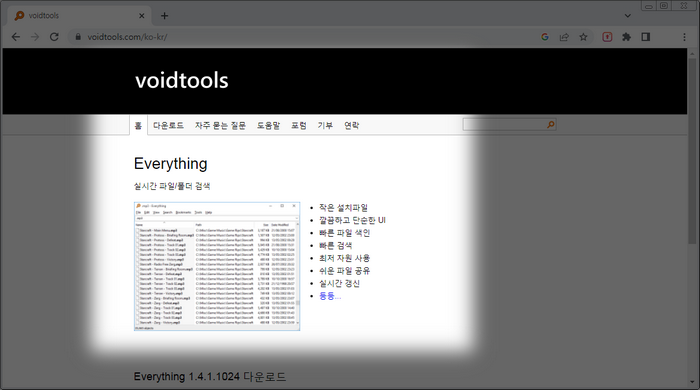Click the 최저 자원 사용 item
The height and width of the screenshot is (390, 700).
point(344,258)
